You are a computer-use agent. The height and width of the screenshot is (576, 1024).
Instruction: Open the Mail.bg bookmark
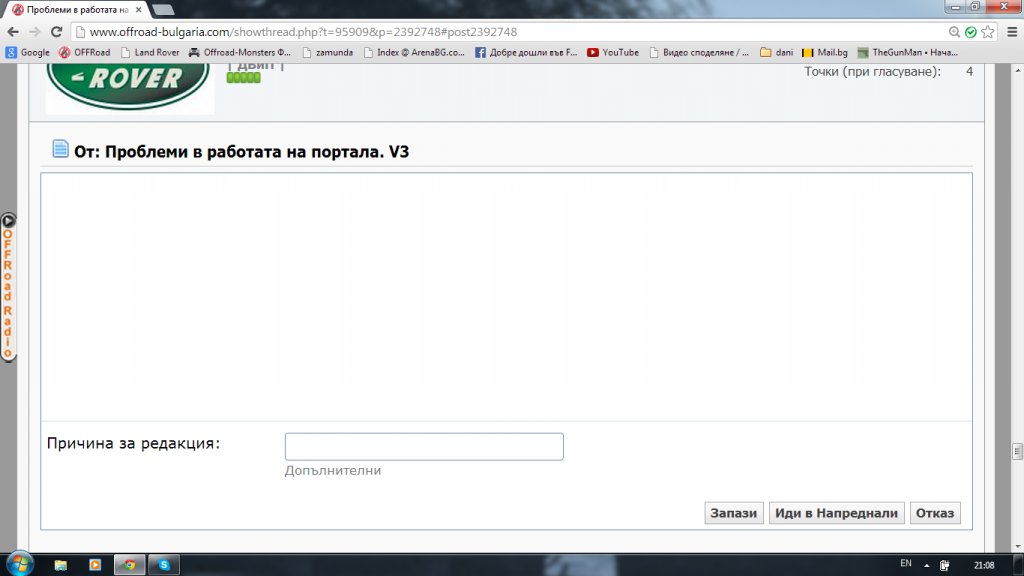point(825,52)
